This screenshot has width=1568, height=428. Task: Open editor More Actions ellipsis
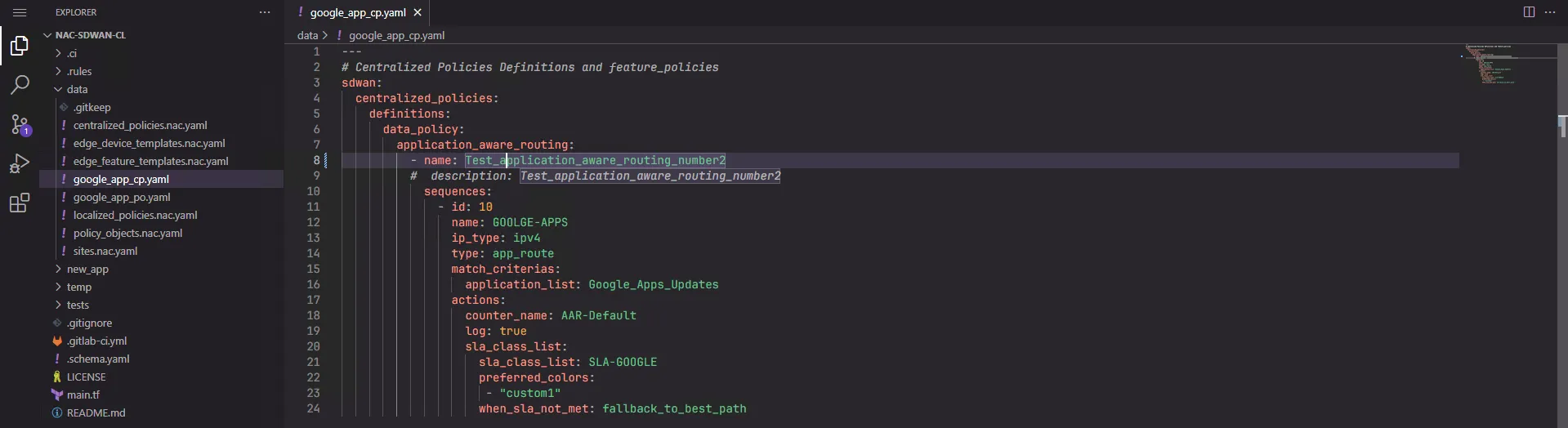(x=1550, y=12)
